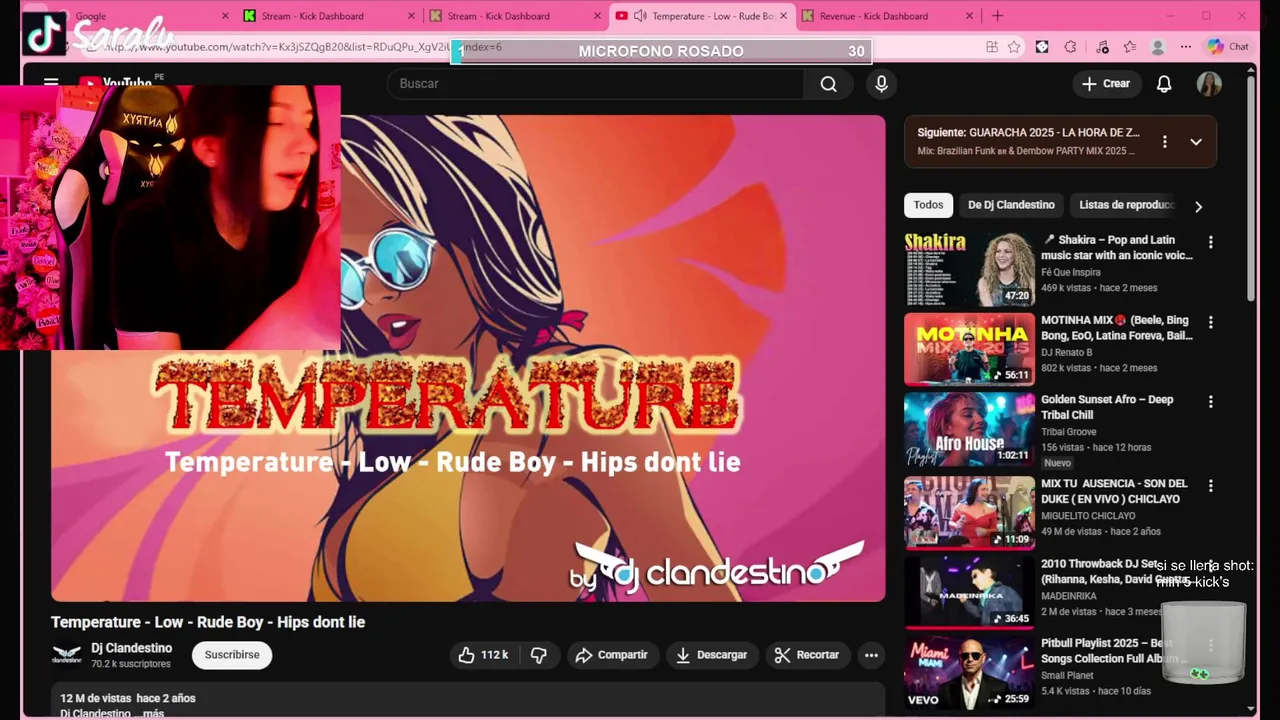Switch to the first Stream - Kick Dashboard tab
Viewport: 1280px width, 720px height.
point(328,16)
